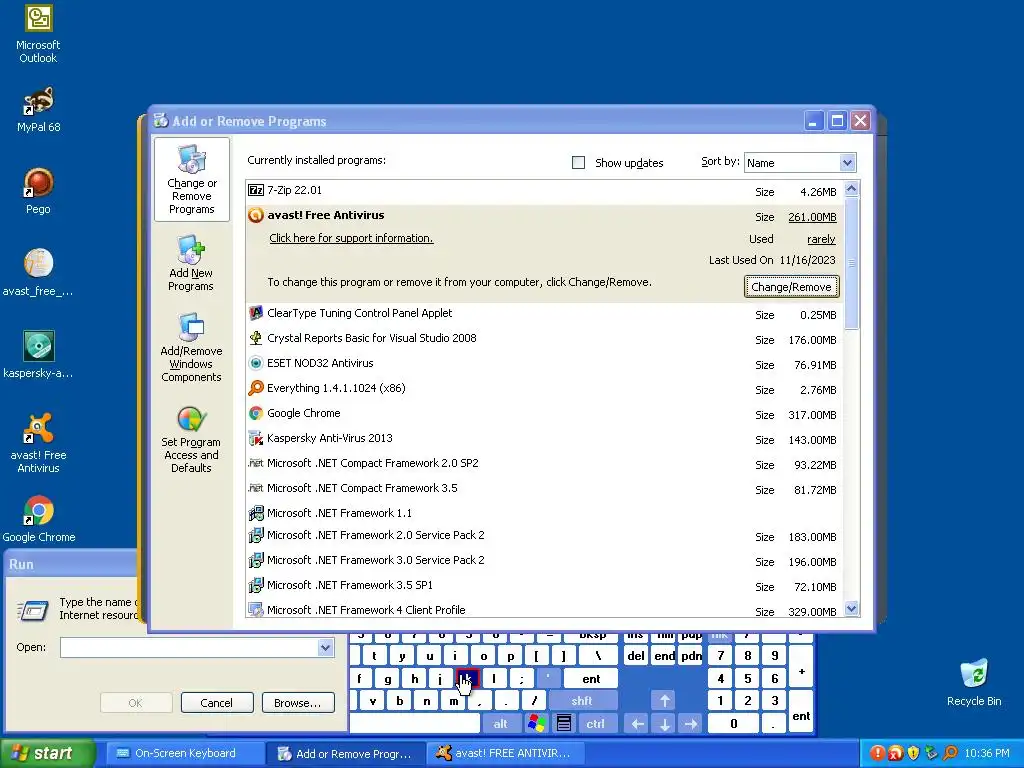Click the Google Chrome icon in program list
Image resolution: width=1024 pixels, height=768 pixels.
tap(256, 413)
